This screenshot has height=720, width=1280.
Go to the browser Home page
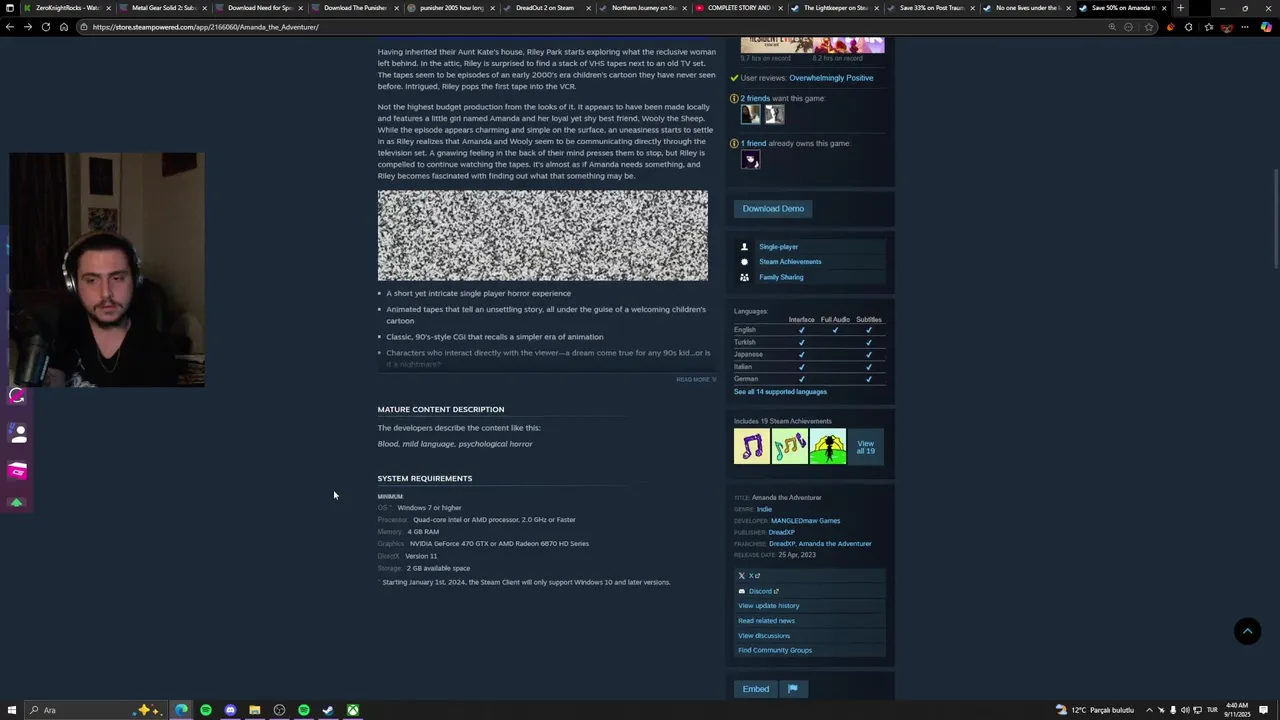64,27
